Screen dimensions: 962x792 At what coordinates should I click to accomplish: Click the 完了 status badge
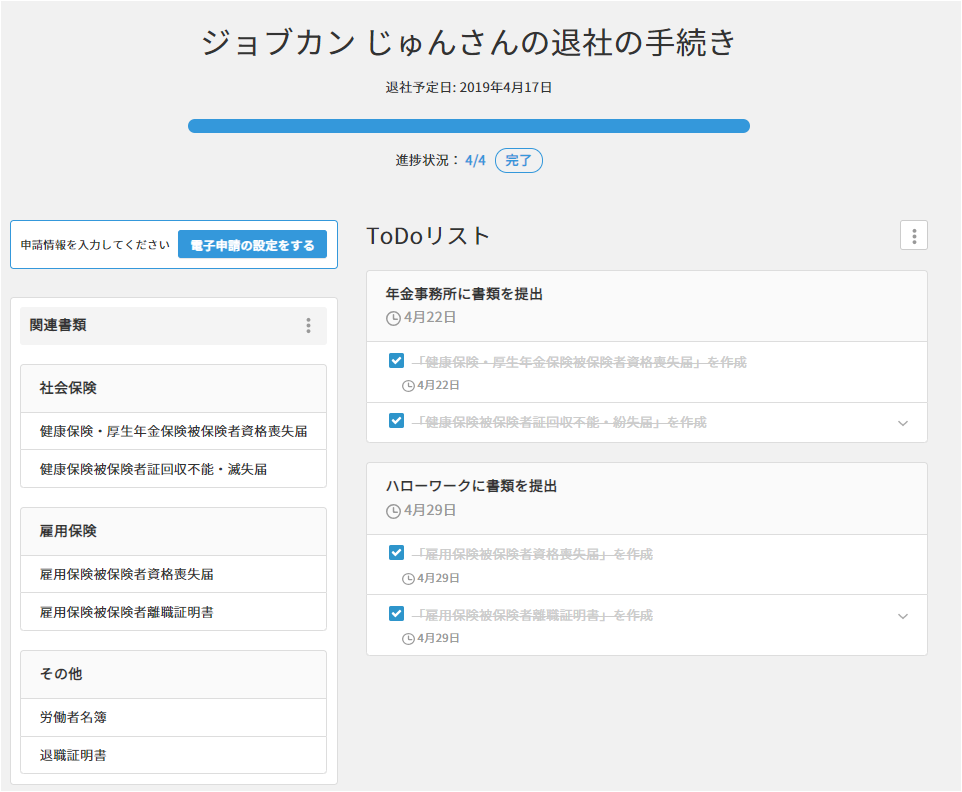tap(518, 160)
